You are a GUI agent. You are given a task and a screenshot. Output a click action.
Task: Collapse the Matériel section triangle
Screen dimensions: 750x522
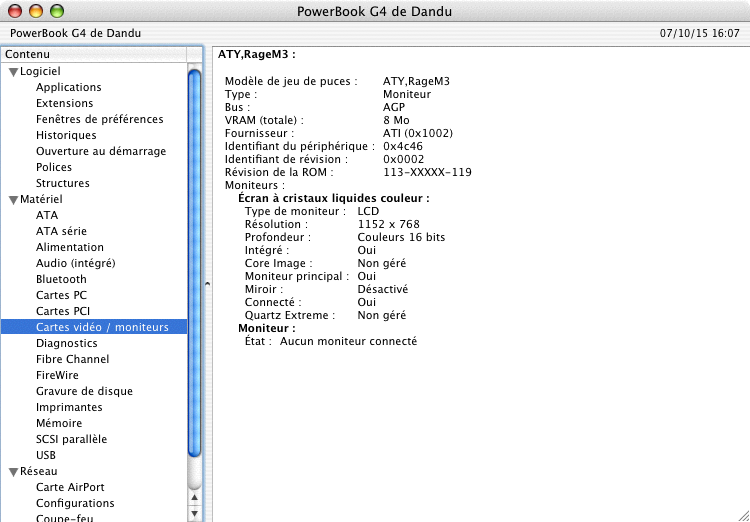click(13, 200)
